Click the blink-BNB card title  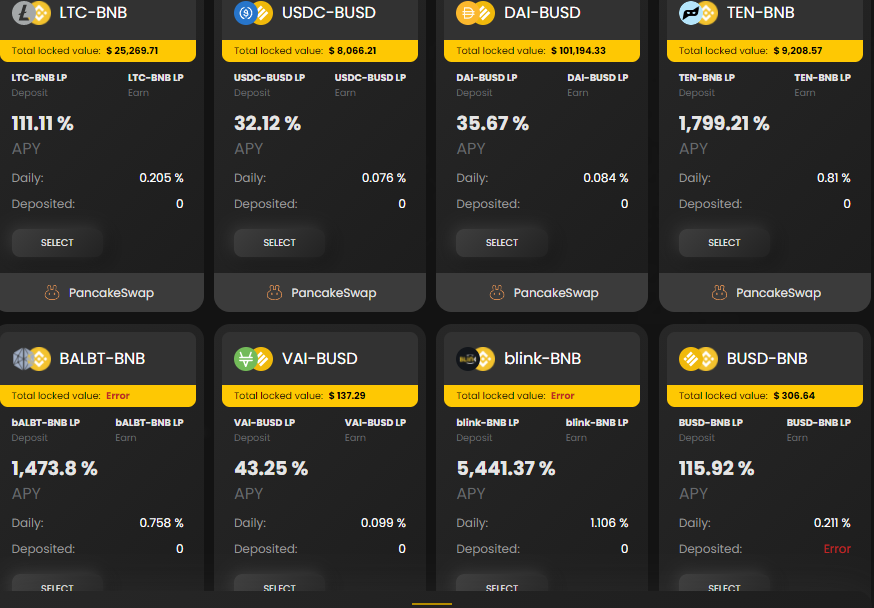(542, 359)
